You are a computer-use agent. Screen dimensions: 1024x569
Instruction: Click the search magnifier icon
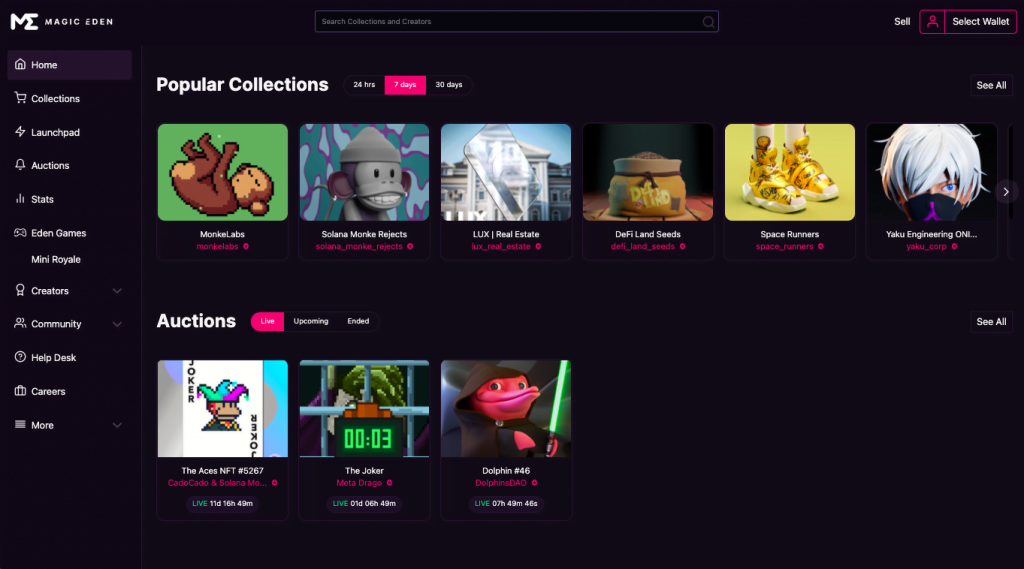click(708, 22)
